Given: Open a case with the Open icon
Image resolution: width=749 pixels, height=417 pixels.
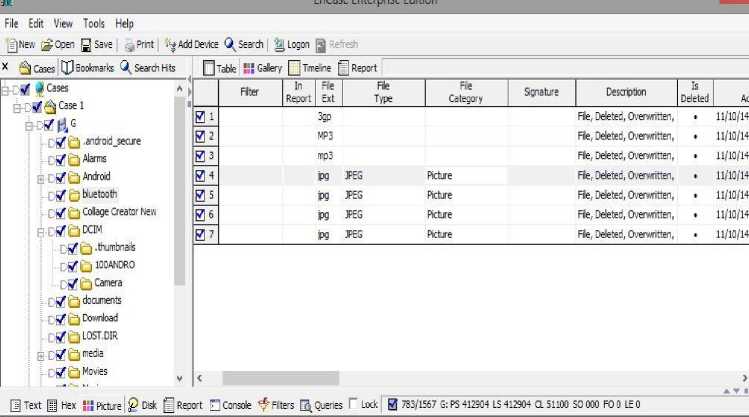Looking at the screenshot, I should pos(47,45).
